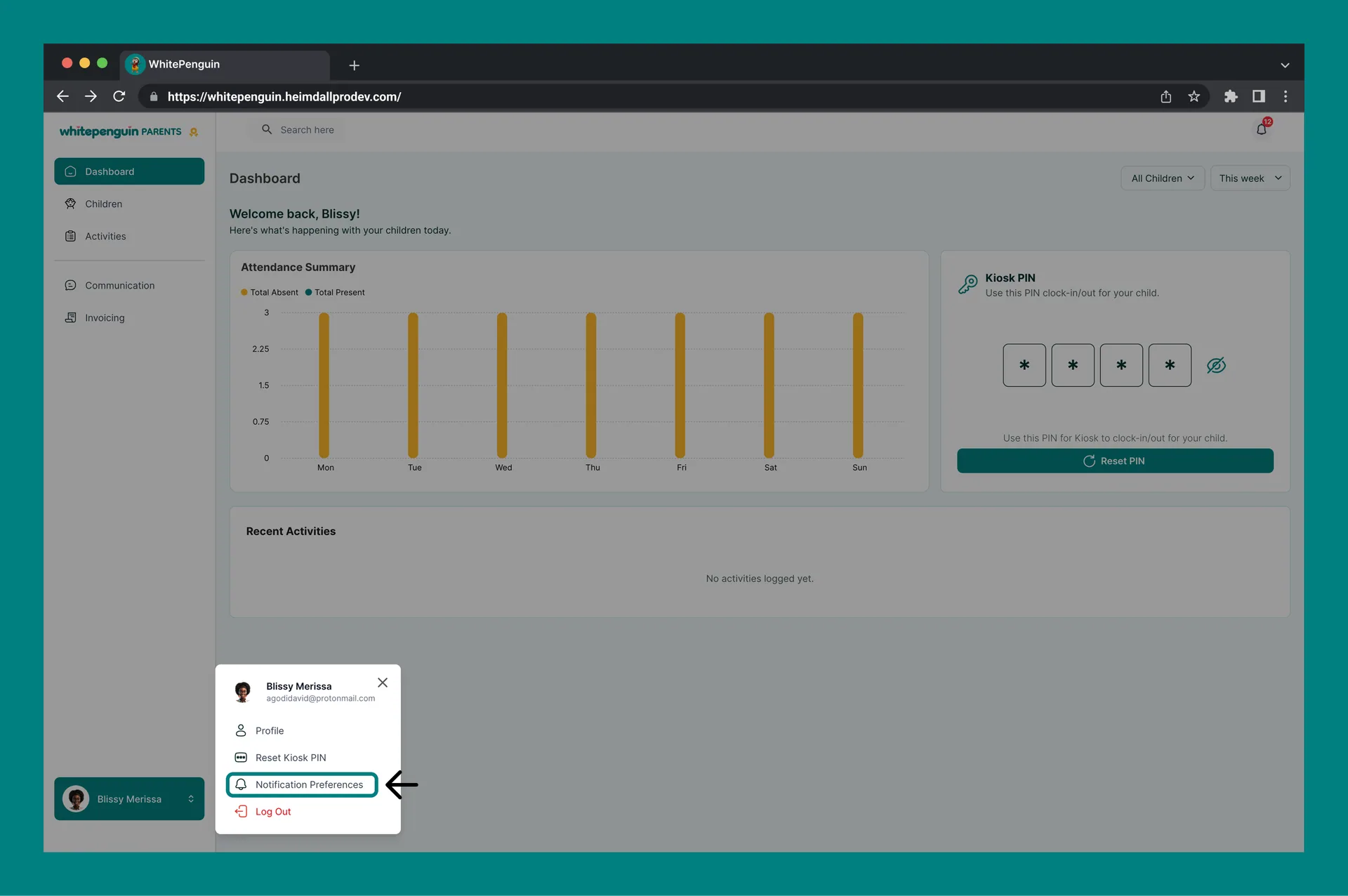This screenshot has width=1348, height=896.
Task: Open the This week period dropdown
Action: click(x=1250, y=178)
